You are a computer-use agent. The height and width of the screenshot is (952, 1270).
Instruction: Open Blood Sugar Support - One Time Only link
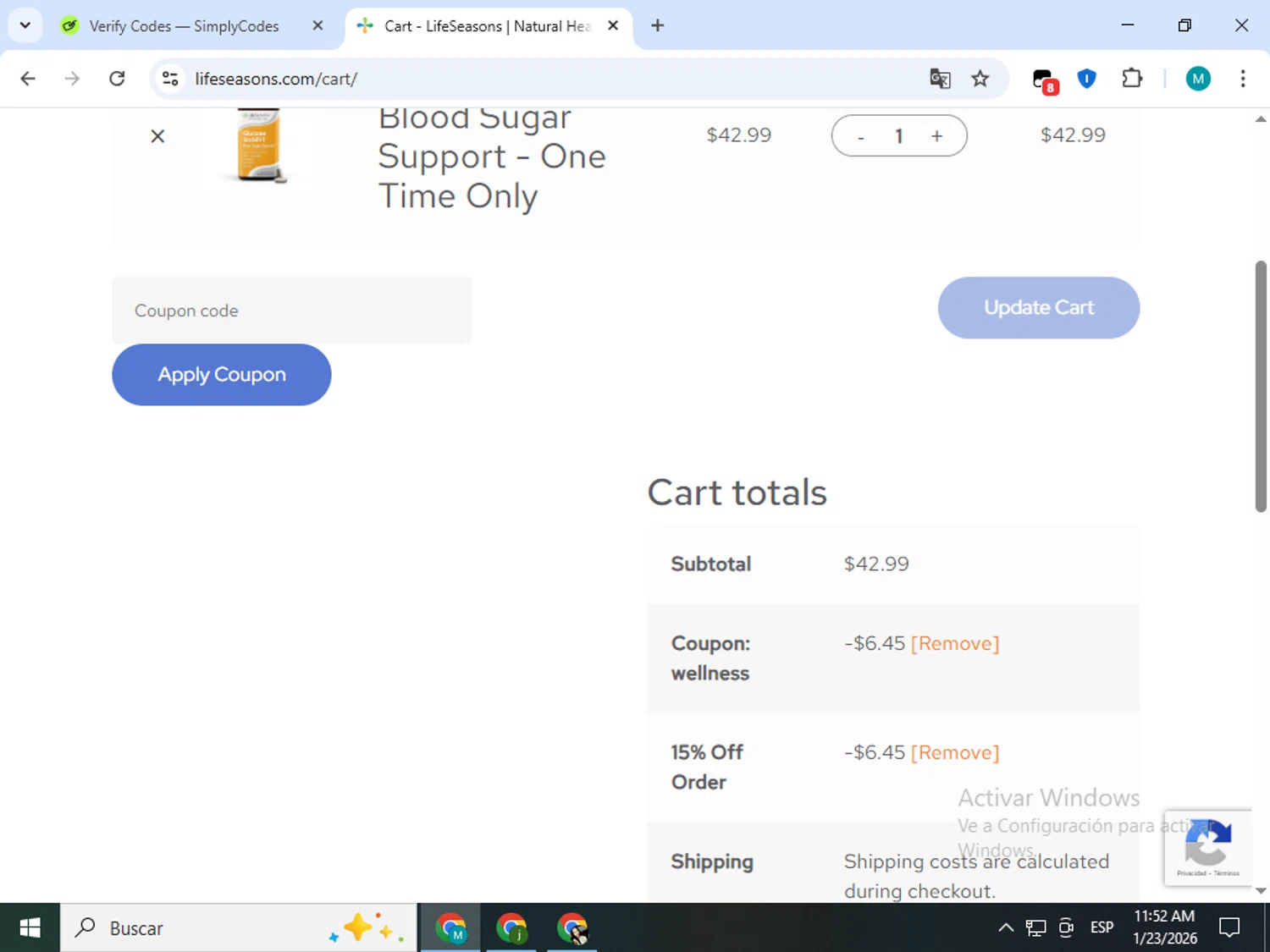(492, 157)
